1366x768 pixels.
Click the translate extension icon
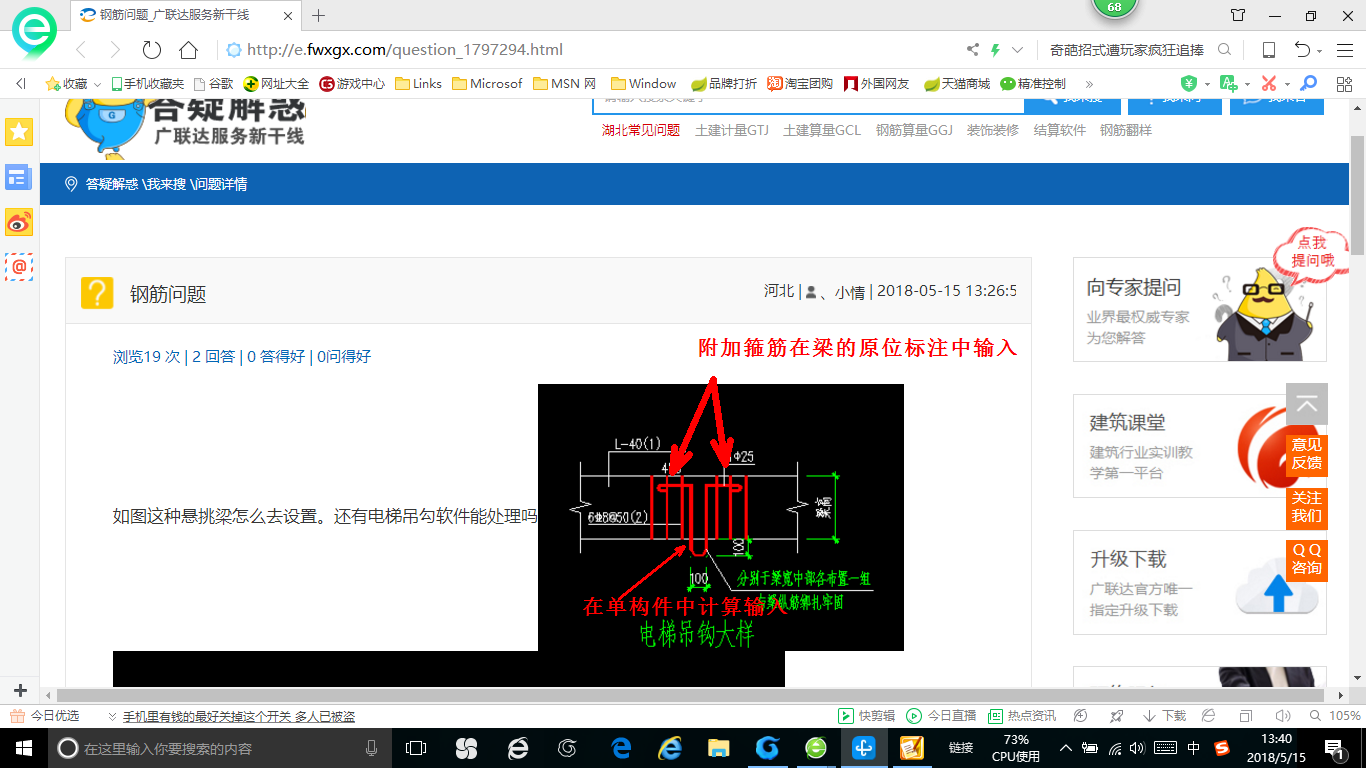[x=1229, y=83]
